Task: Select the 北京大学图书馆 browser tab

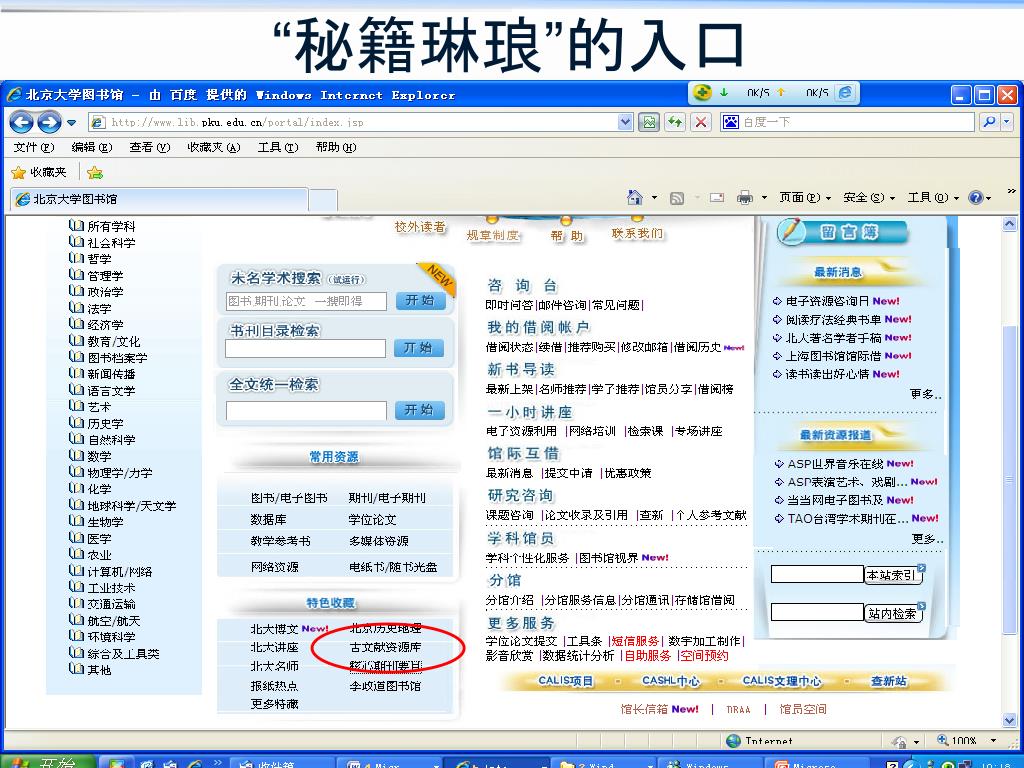Action: point(159,199)
